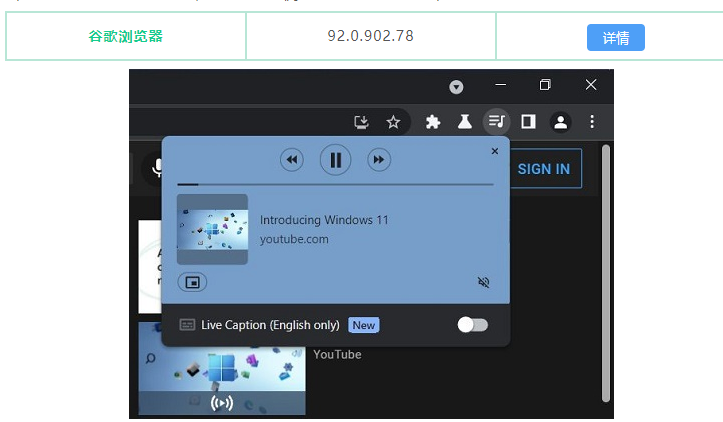The height and width of the screenshot is (422, 723).
Task: Pause the Introducing Windows 11 media
Action: pos(336,160)
